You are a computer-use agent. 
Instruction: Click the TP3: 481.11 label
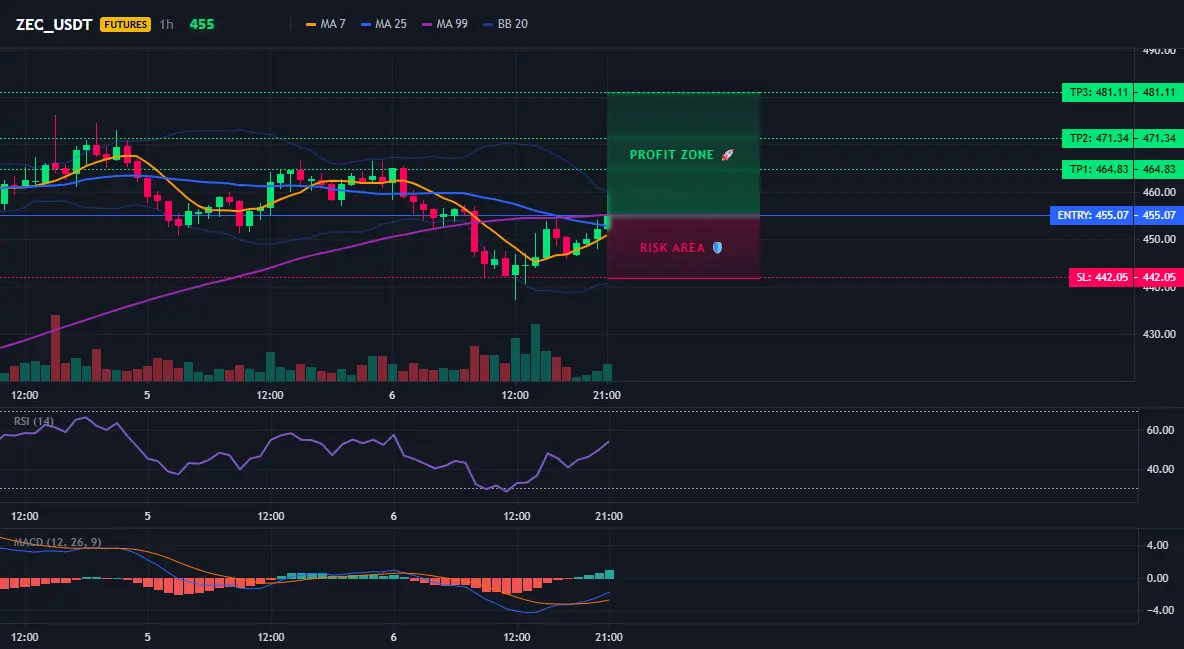click(x=1098, y=93)
